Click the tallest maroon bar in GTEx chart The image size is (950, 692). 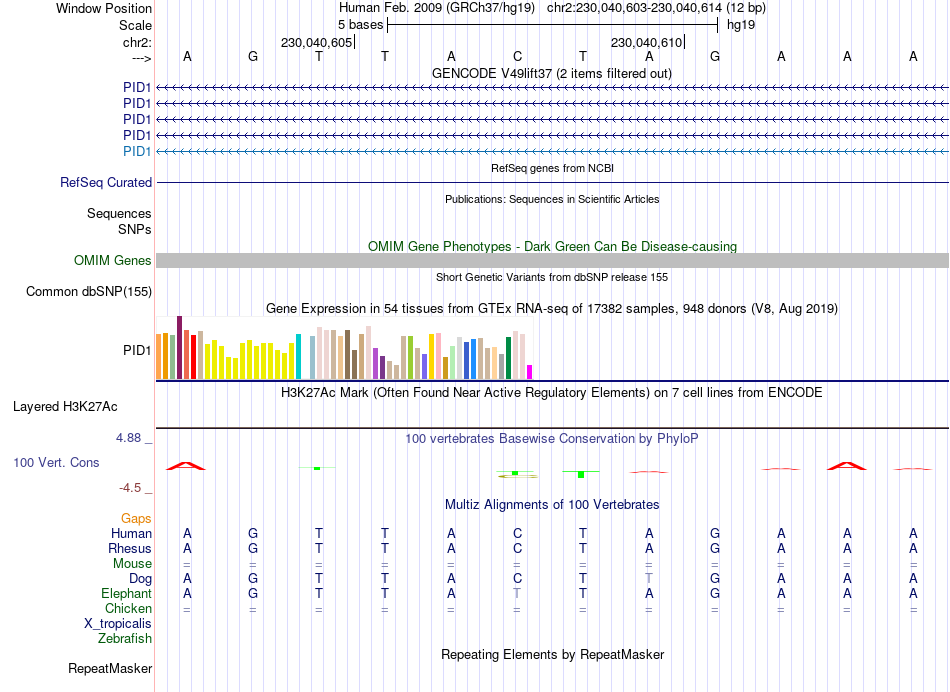(x=179, y=347)
